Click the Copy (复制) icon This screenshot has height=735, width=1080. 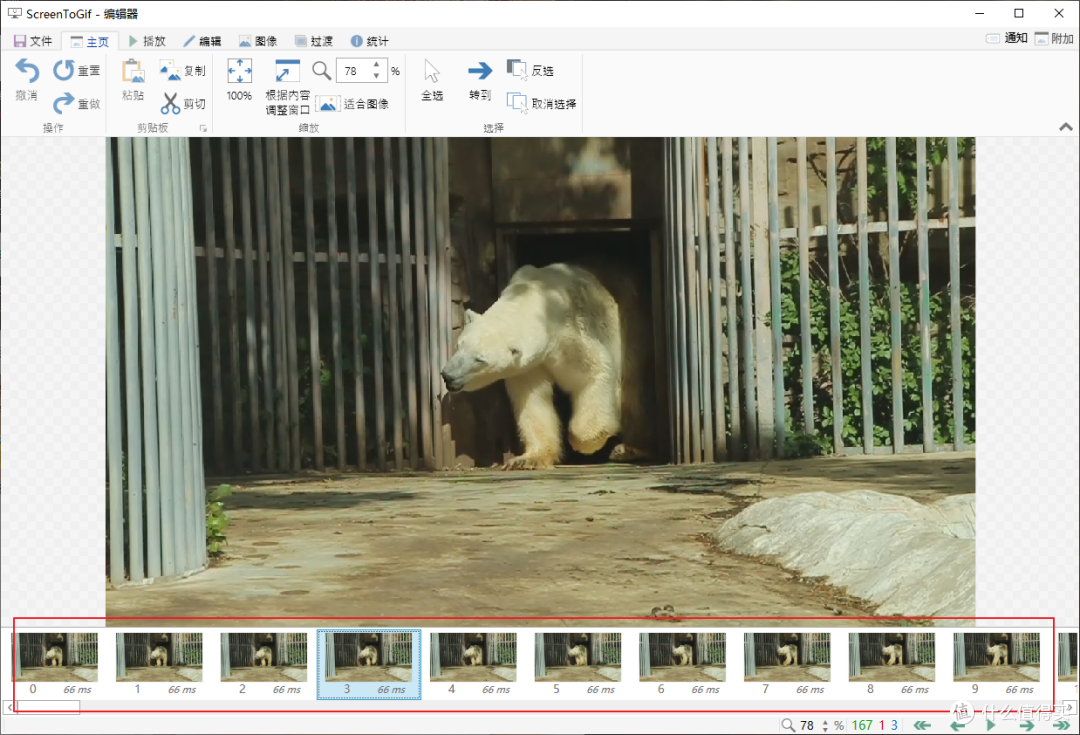click(x=170, y=70)
